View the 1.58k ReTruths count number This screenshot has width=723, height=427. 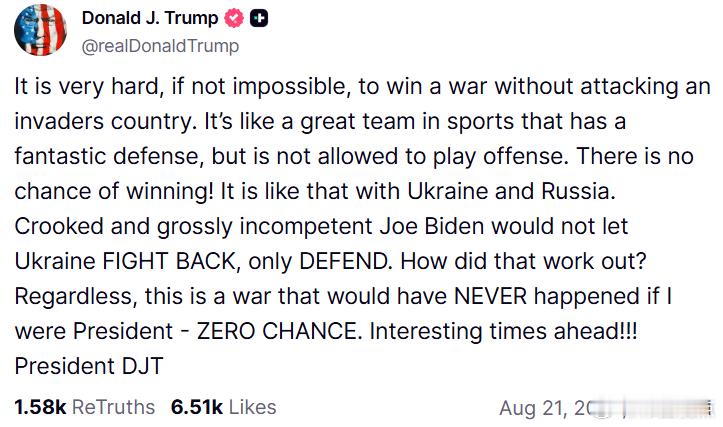pyautogui.click(x=40, y=407)
